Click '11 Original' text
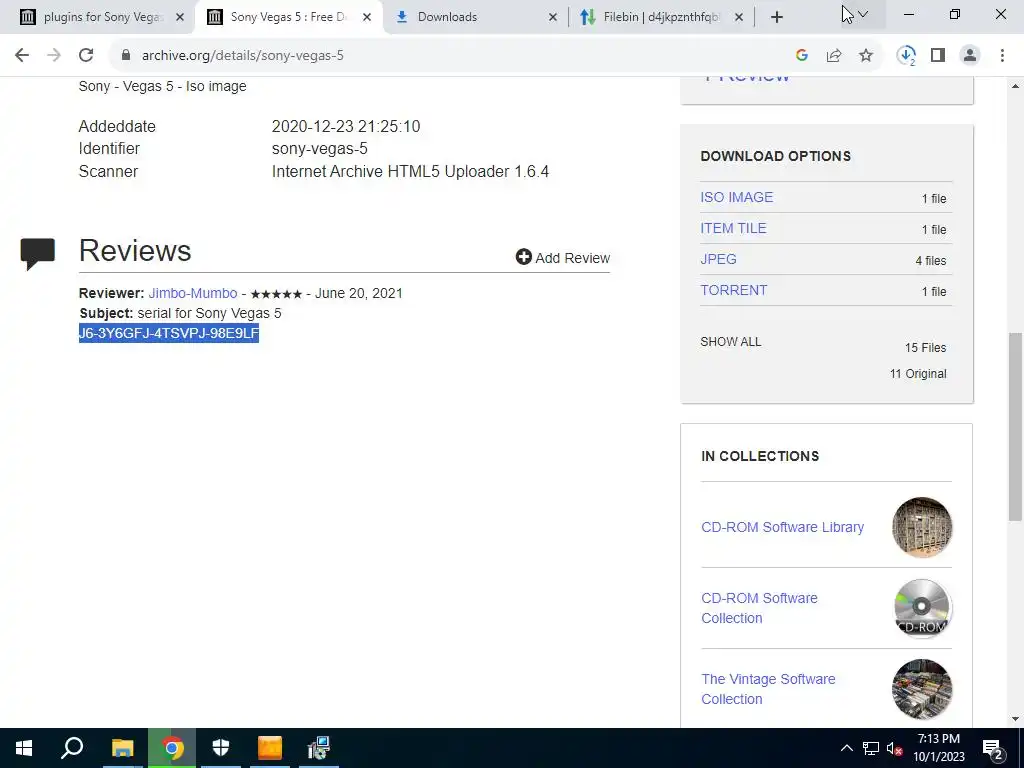The width and height of the screenshot is (1024, 768). 918,374
